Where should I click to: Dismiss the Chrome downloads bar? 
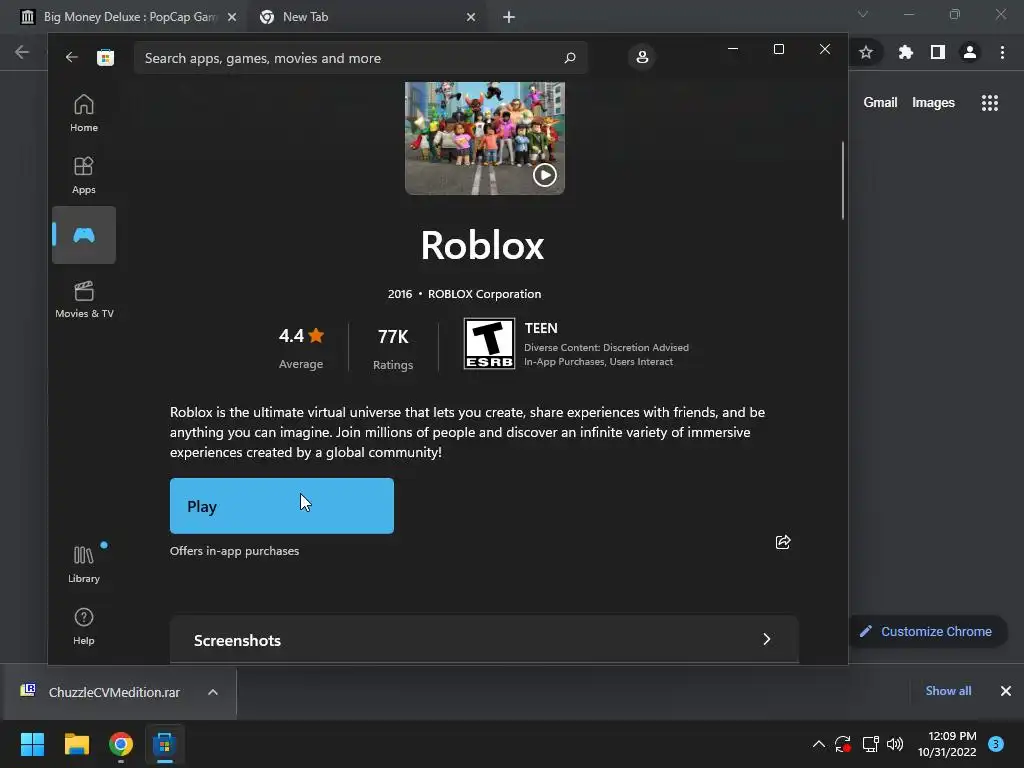point(1006,691)
